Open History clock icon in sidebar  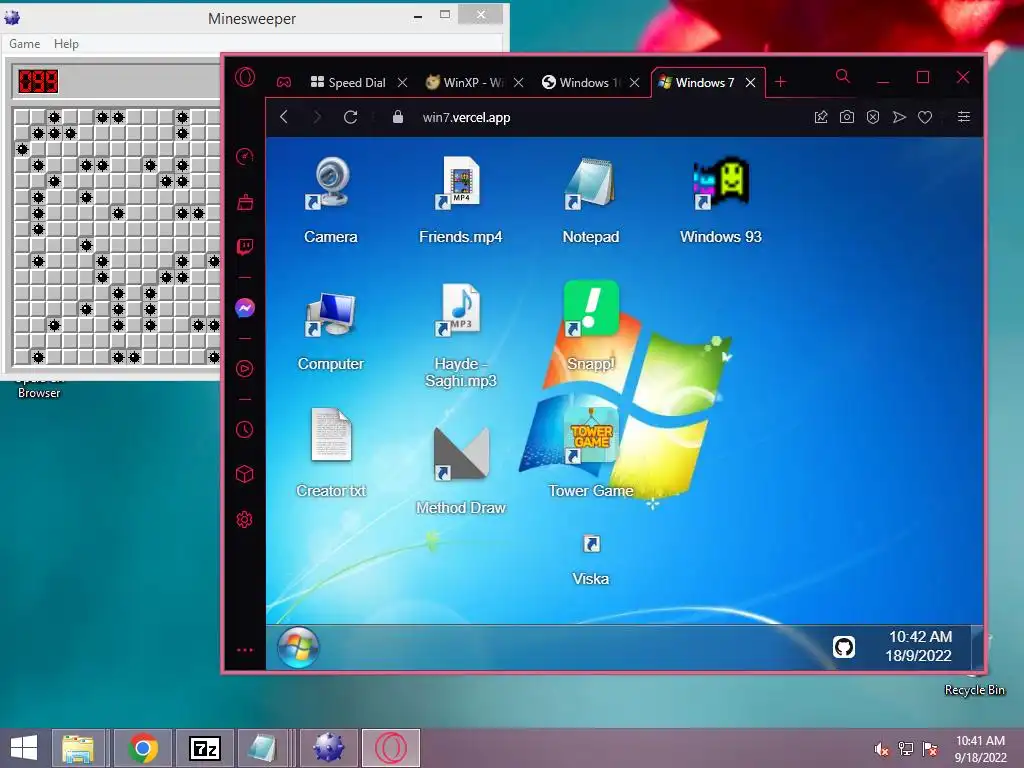245,429
